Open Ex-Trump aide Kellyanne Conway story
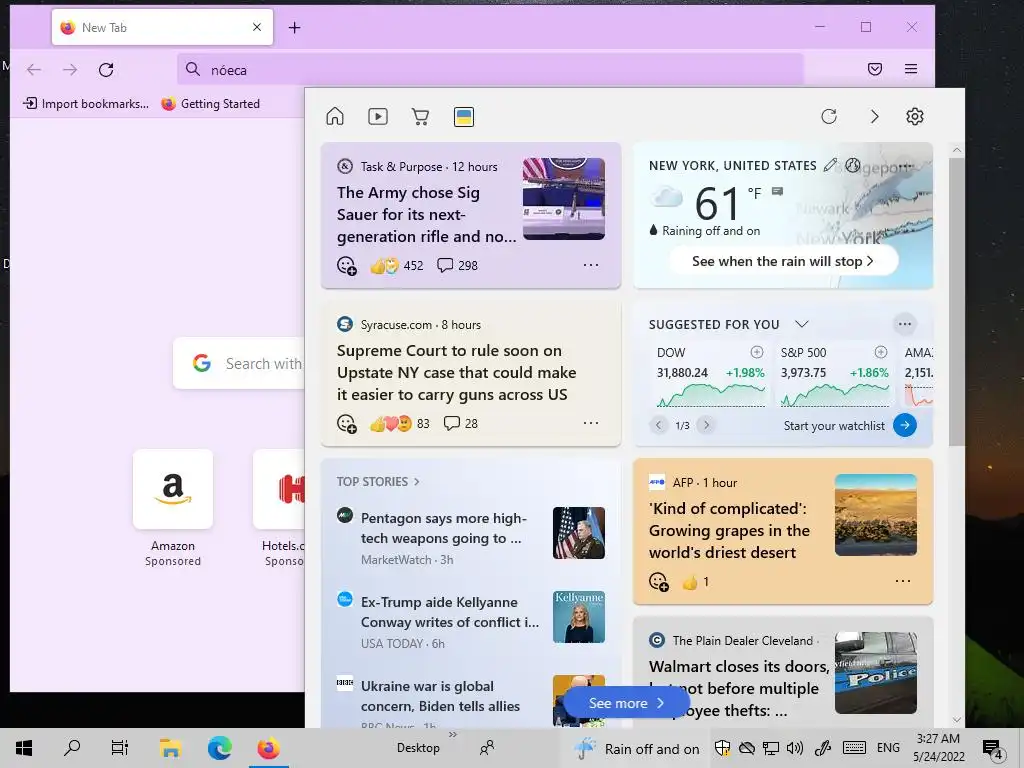The image size is (1024, 768). coord(450,612)
